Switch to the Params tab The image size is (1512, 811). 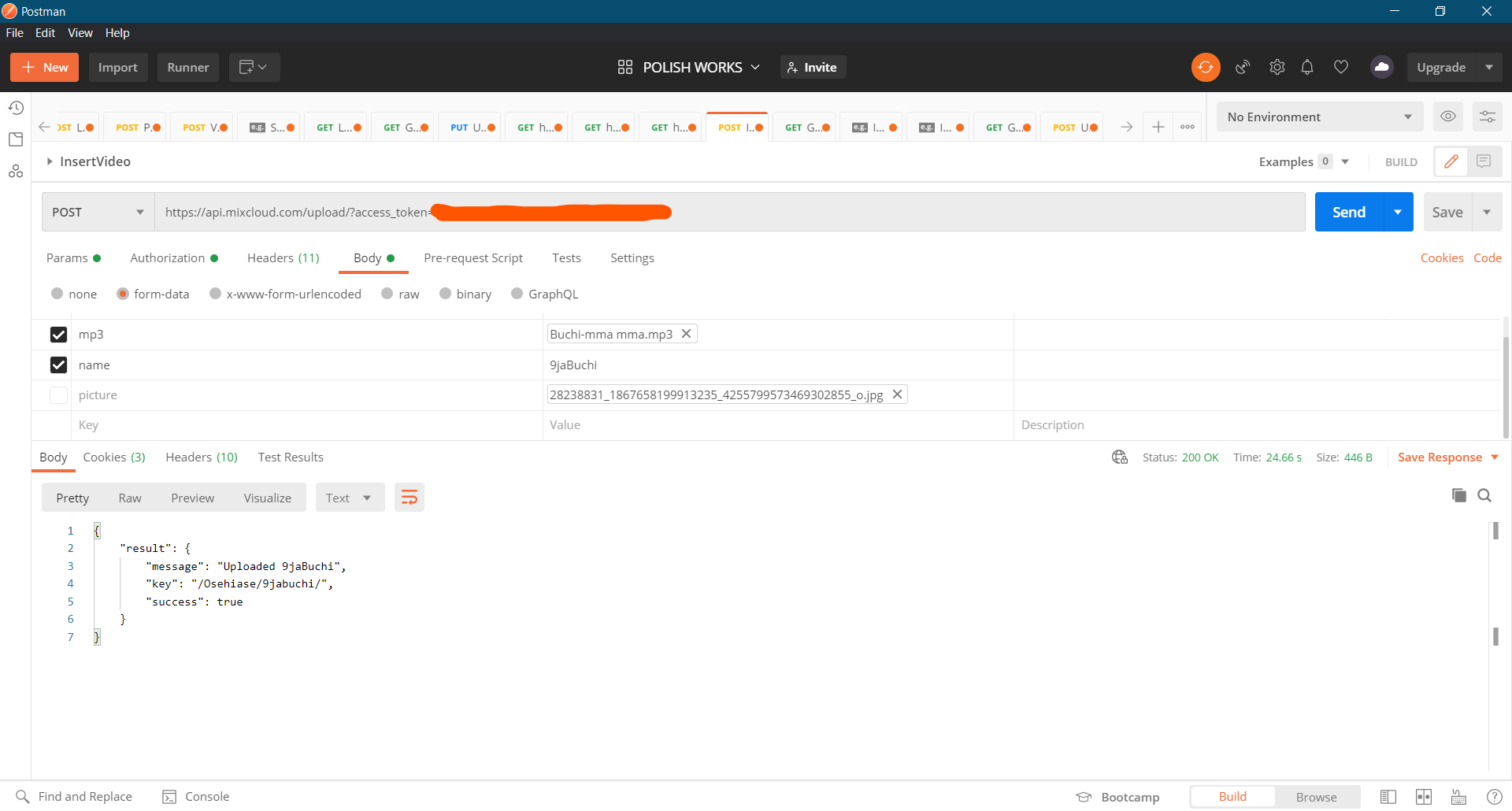pos(73,258)
